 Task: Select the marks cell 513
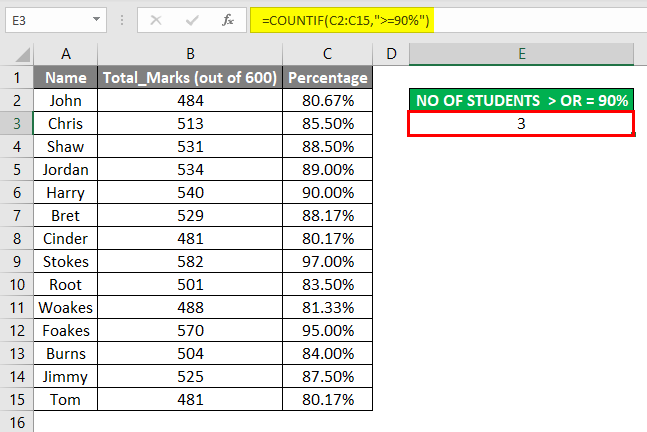(x=190, y=123)
